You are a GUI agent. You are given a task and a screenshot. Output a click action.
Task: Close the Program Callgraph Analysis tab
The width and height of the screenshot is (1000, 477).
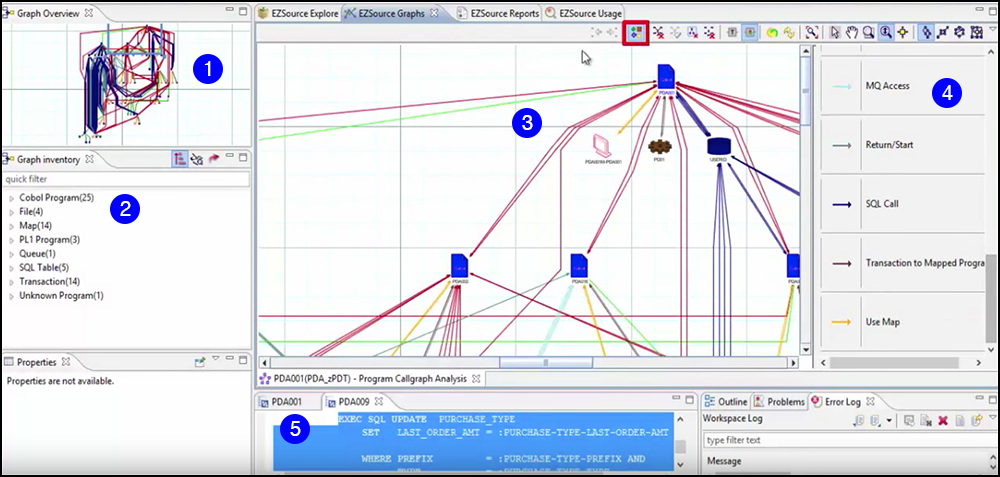[475, 379]
